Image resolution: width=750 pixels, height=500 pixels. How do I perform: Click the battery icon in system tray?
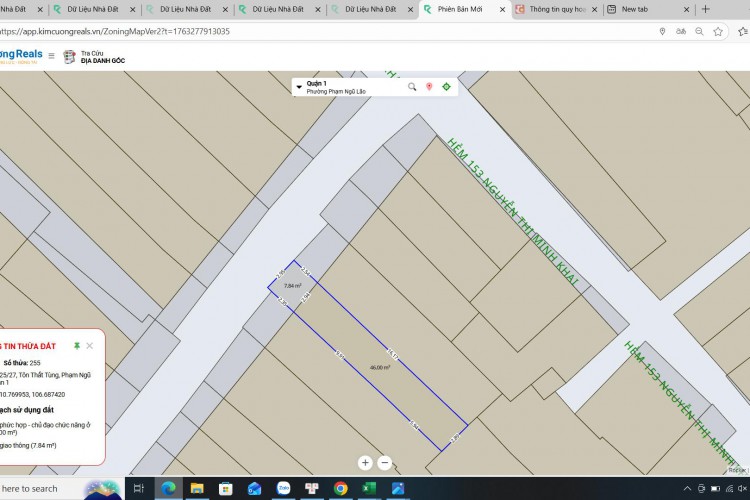coord(716,489)
